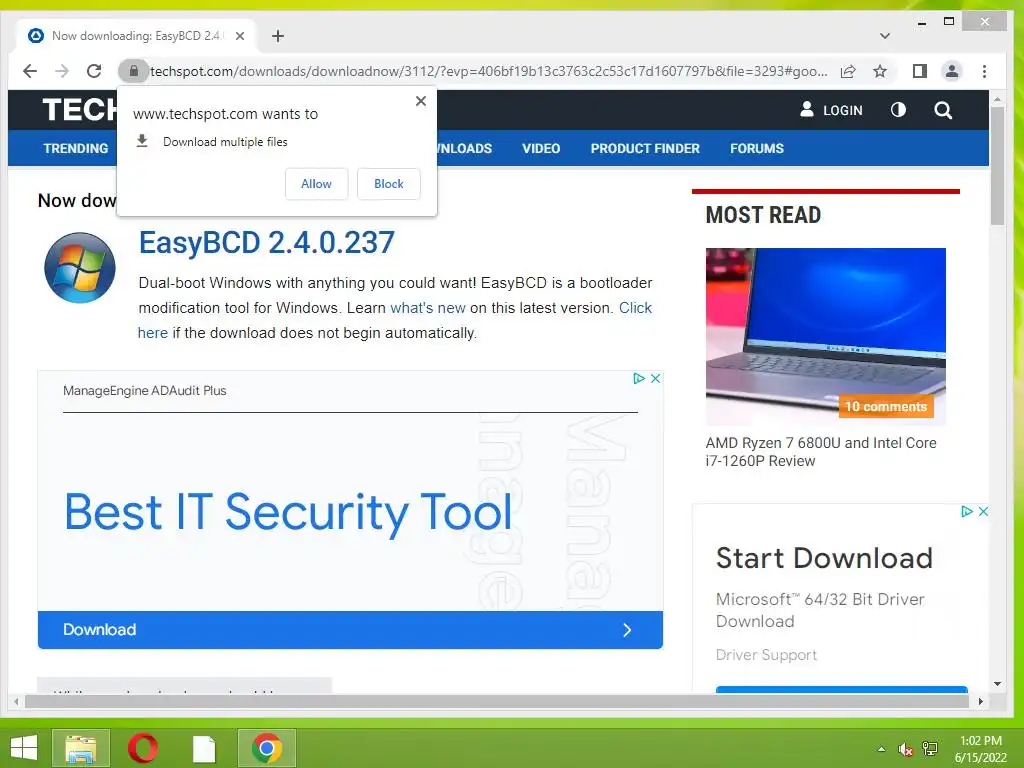This screenshot has width=1024, height=768.
Task: Click the address bar URL field
Action: pos(488,71)
